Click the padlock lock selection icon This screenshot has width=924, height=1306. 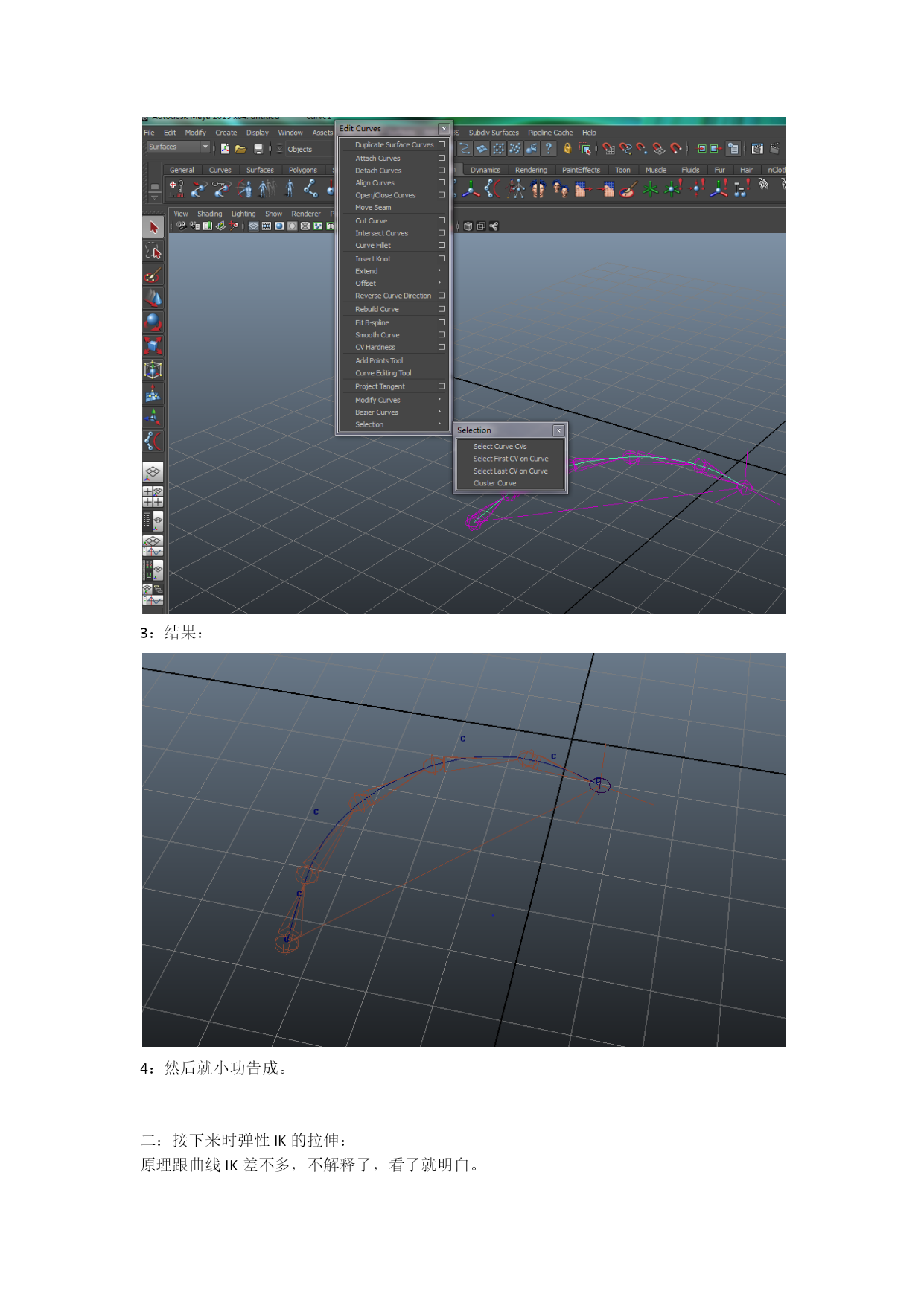point(567,149)
